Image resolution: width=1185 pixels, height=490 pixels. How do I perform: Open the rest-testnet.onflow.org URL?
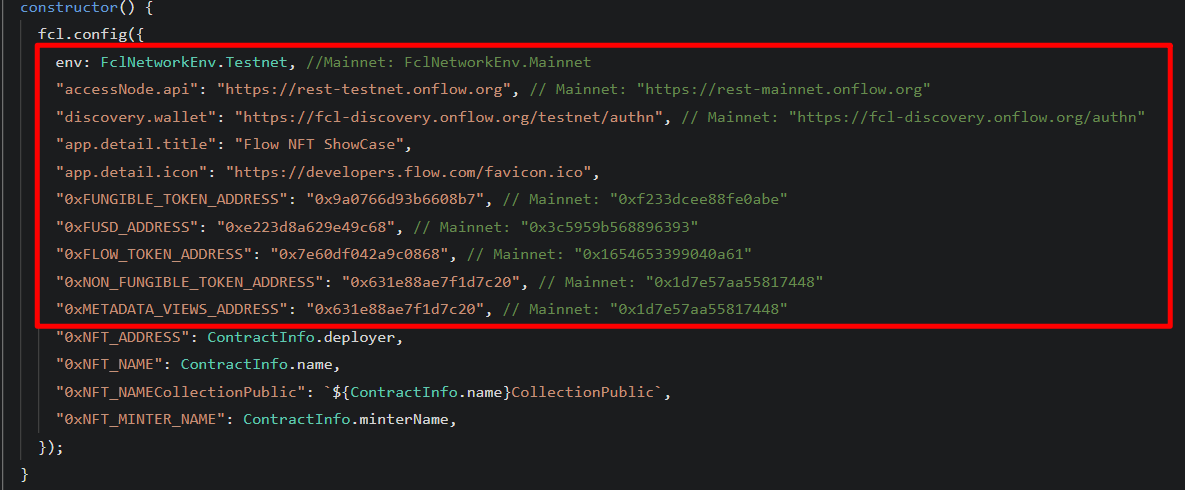pos(365,89)
